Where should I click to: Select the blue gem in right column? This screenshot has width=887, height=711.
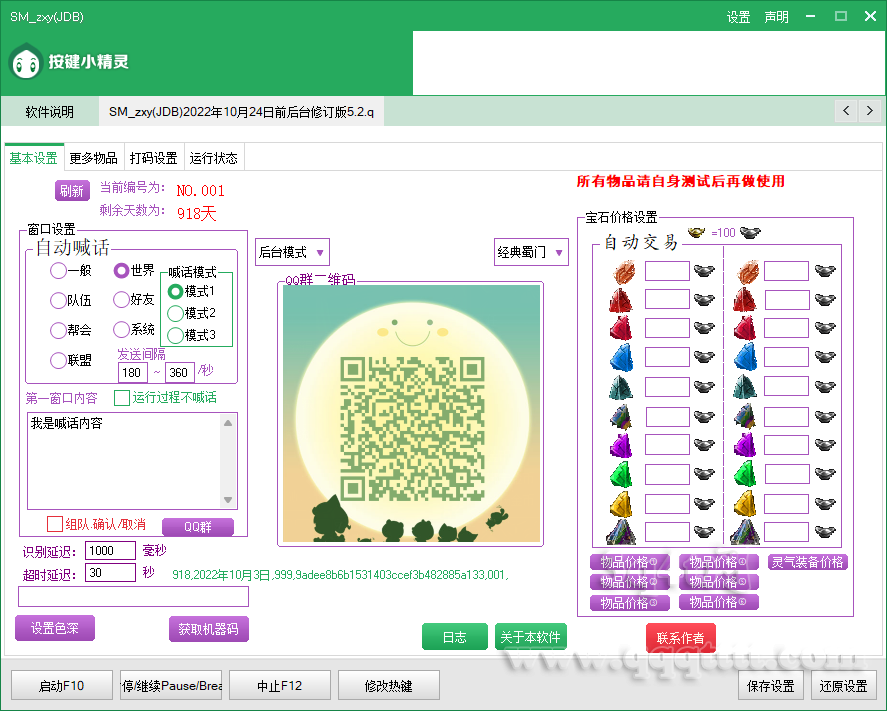[x=746, y=357]
